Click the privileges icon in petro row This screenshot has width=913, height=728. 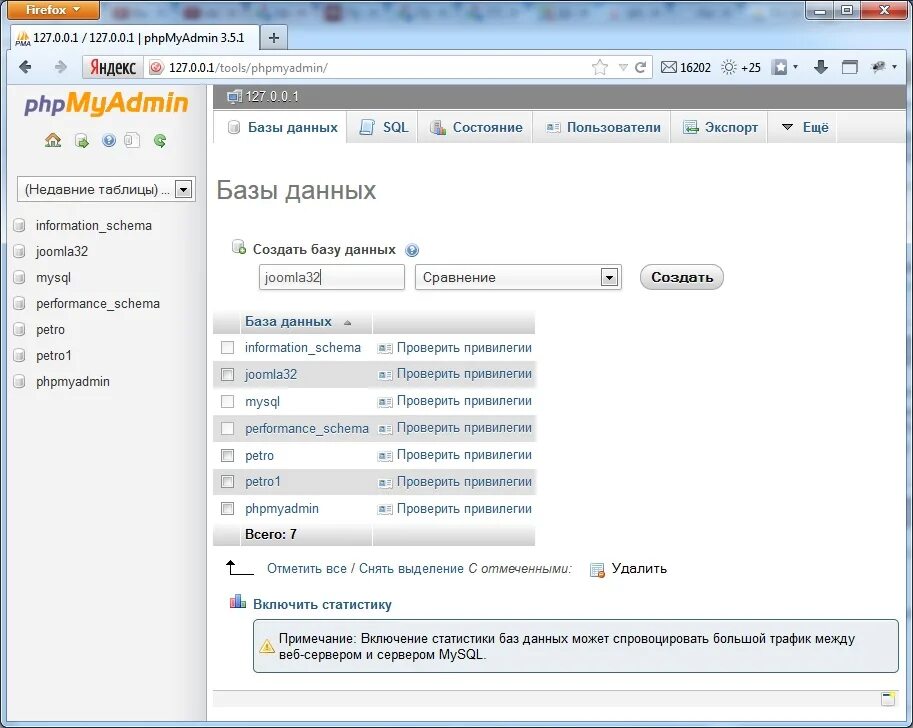(x=385, y=456)
